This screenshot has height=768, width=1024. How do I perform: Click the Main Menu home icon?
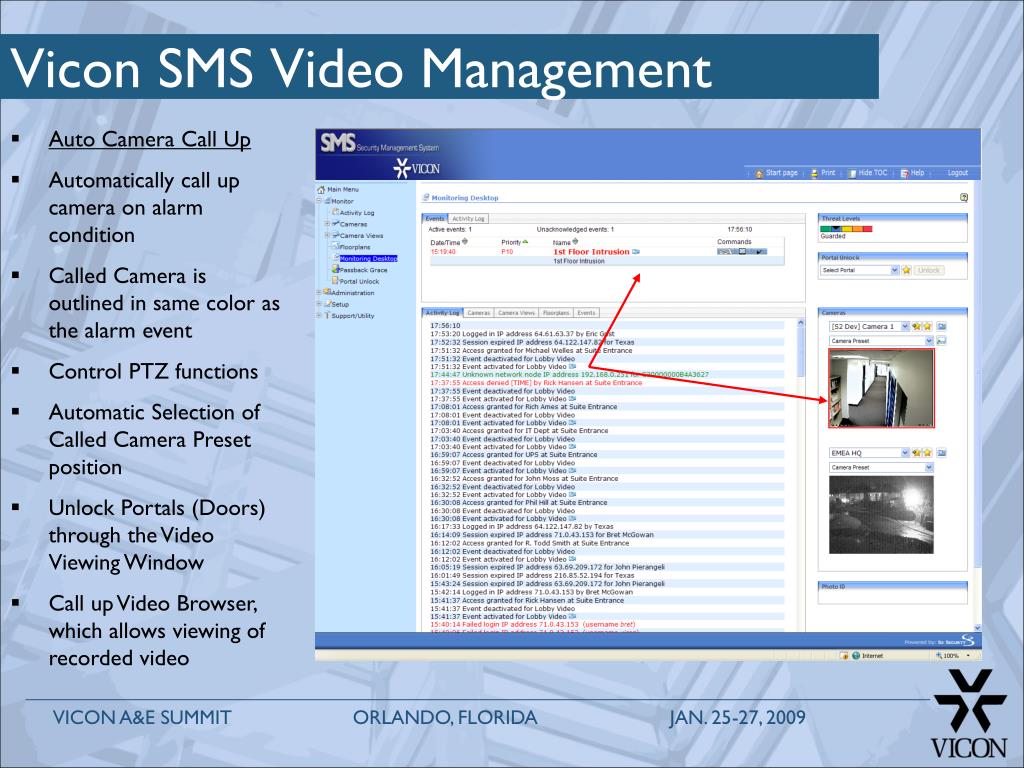pyautogui.click(x=321, y=189)
